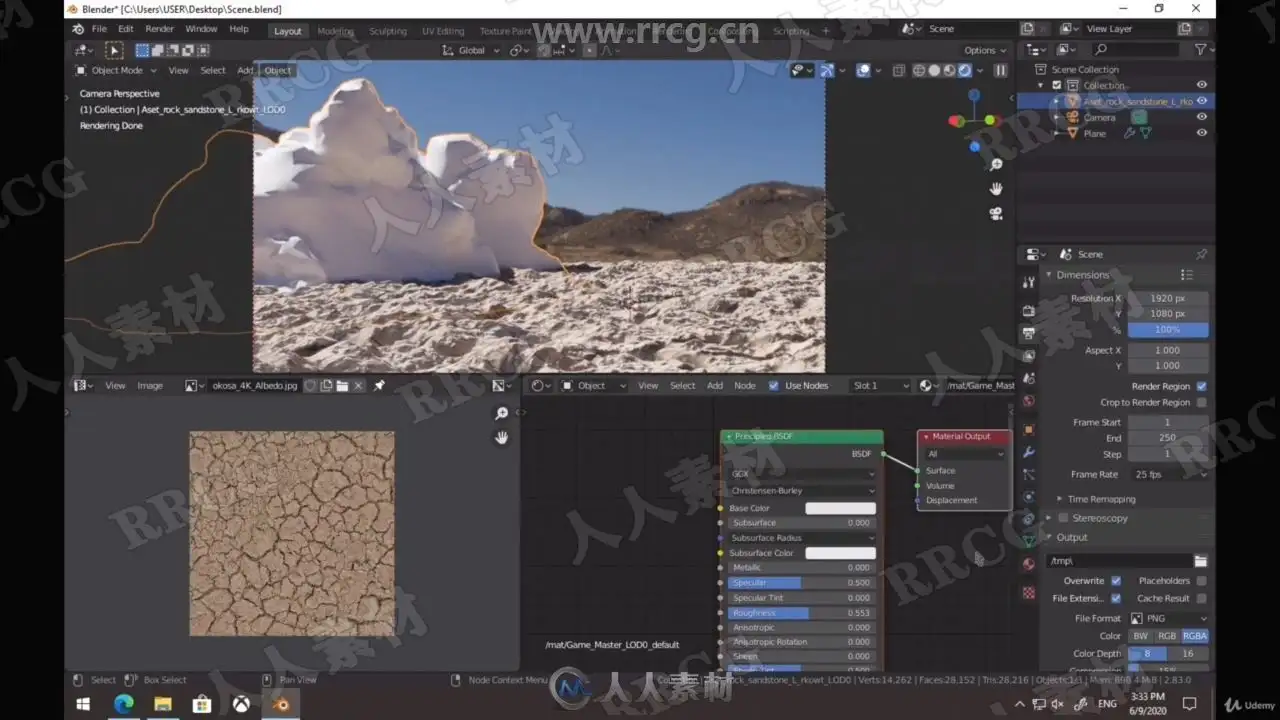Switch to the Sculpting workspace tab
This screenshot has height=720, width=1280.
tap(388, 31)
